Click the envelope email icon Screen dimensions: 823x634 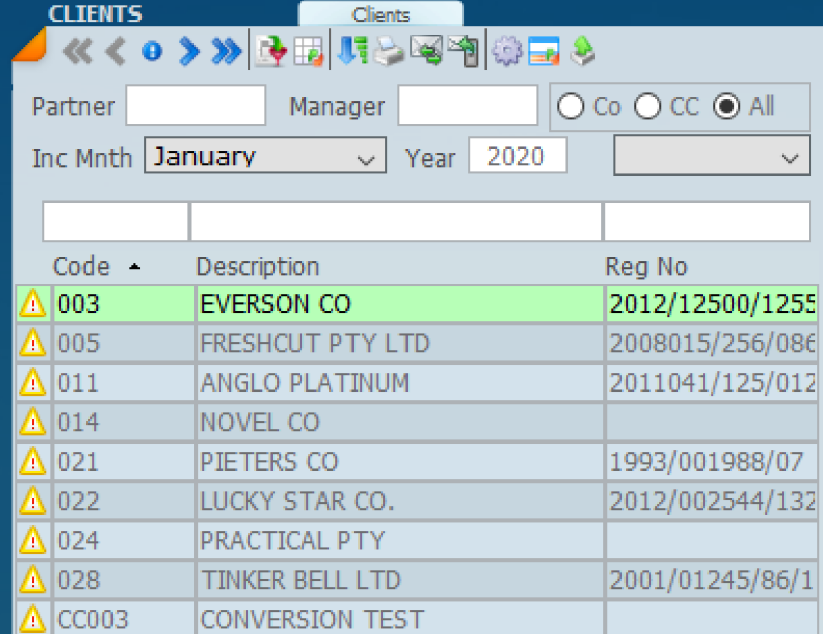pos(426,52)
